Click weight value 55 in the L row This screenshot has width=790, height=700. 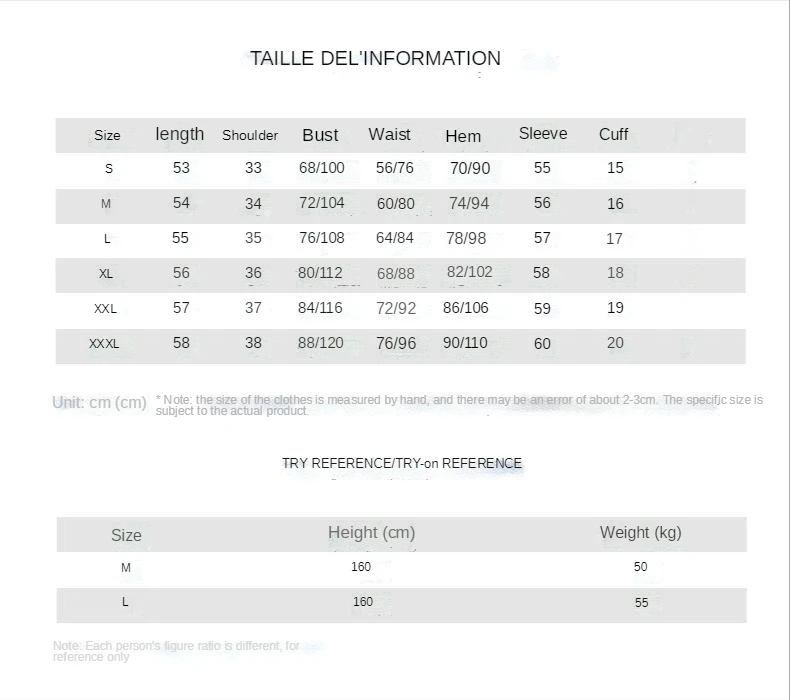coord(641,603)
